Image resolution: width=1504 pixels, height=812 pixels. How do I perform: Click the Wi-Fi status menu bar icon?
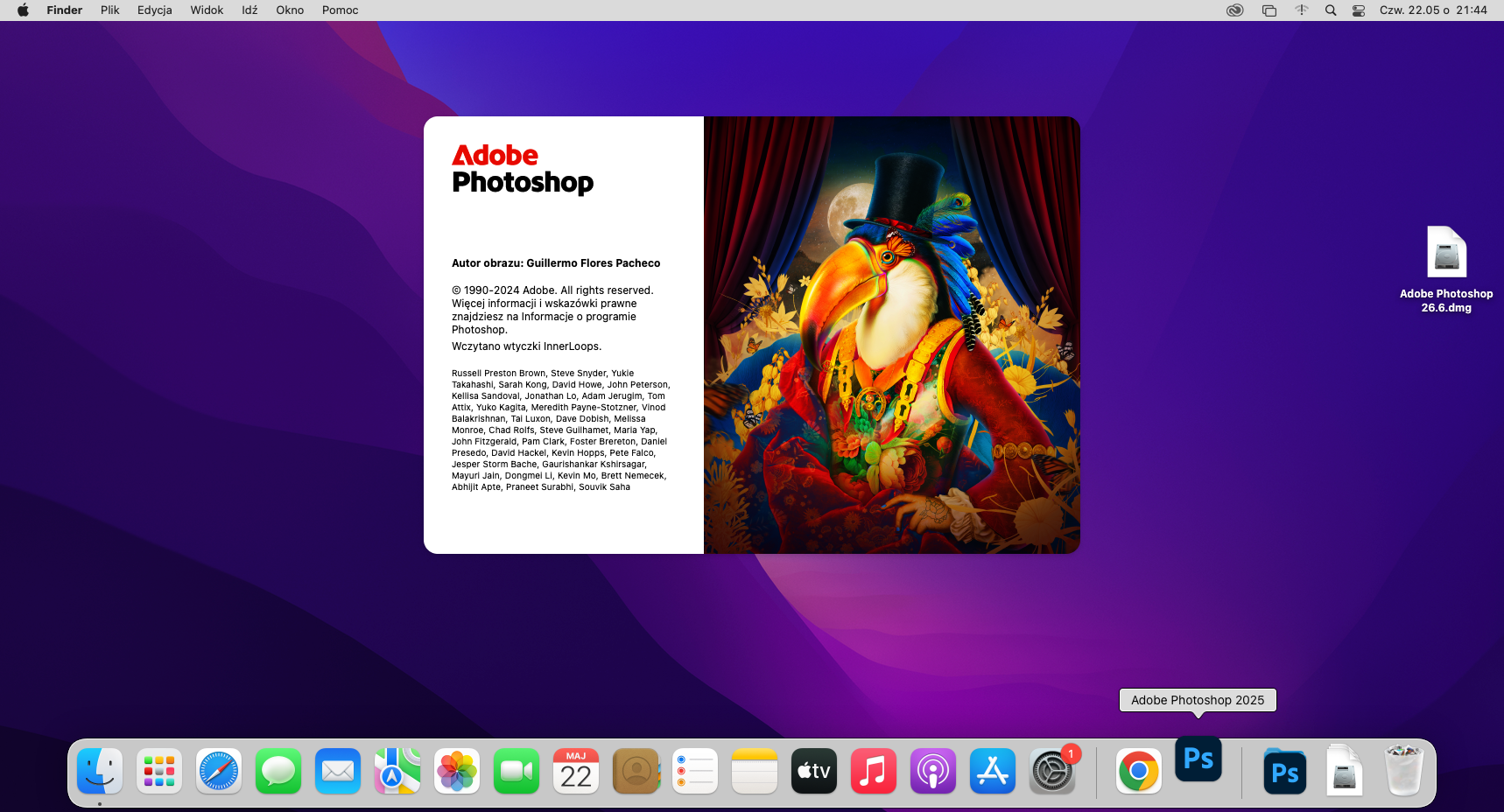(1302, 10)
